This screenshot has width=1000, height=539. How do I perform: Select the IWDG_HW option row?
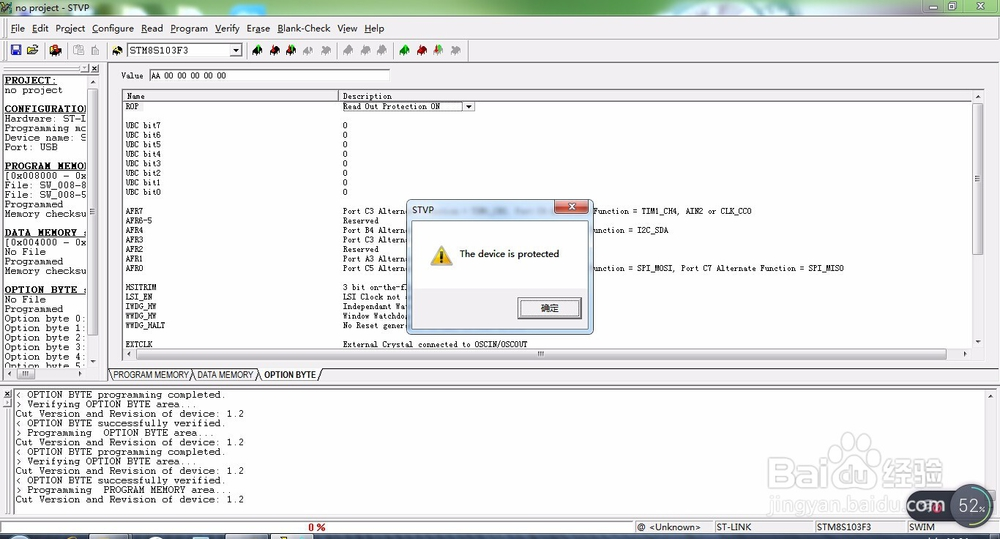pos(140,307)
